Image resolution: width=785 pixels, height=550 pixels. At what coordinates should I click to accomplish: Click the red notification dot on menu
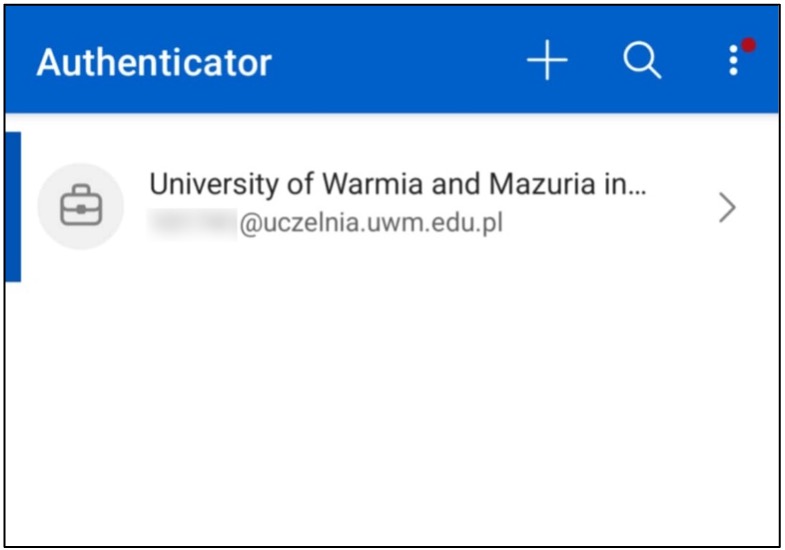tap(748, 46)
